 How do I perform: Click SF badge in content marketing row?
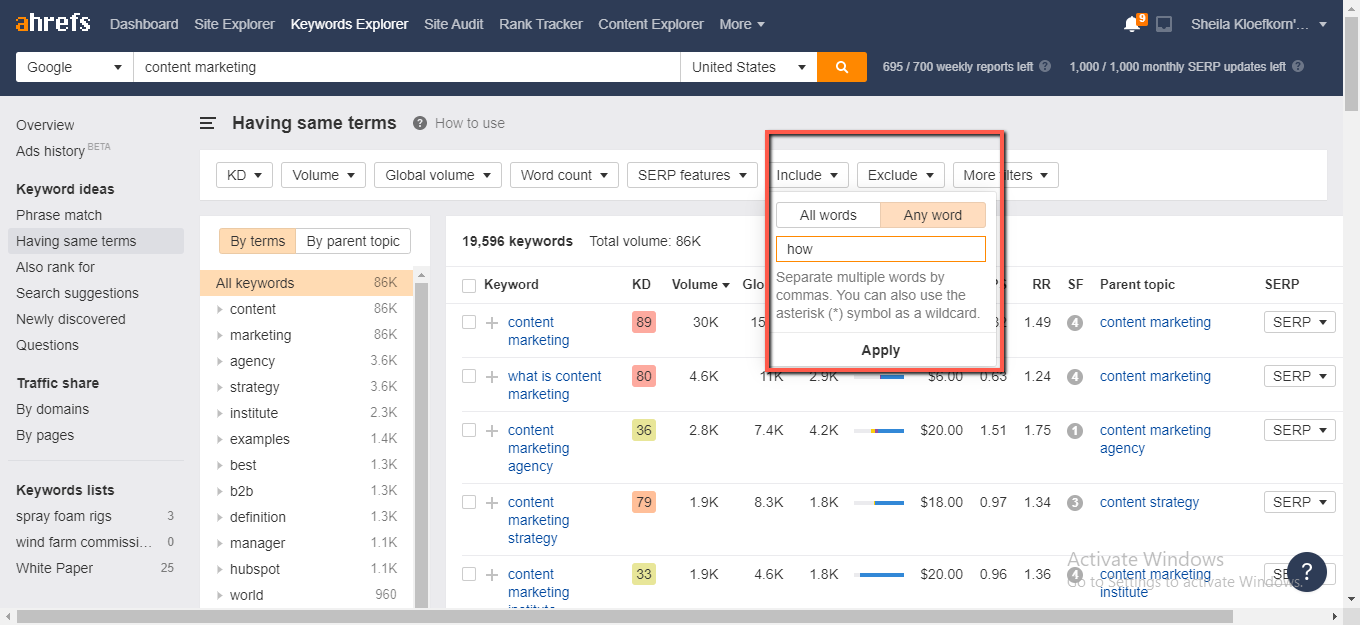point(1075,323)
